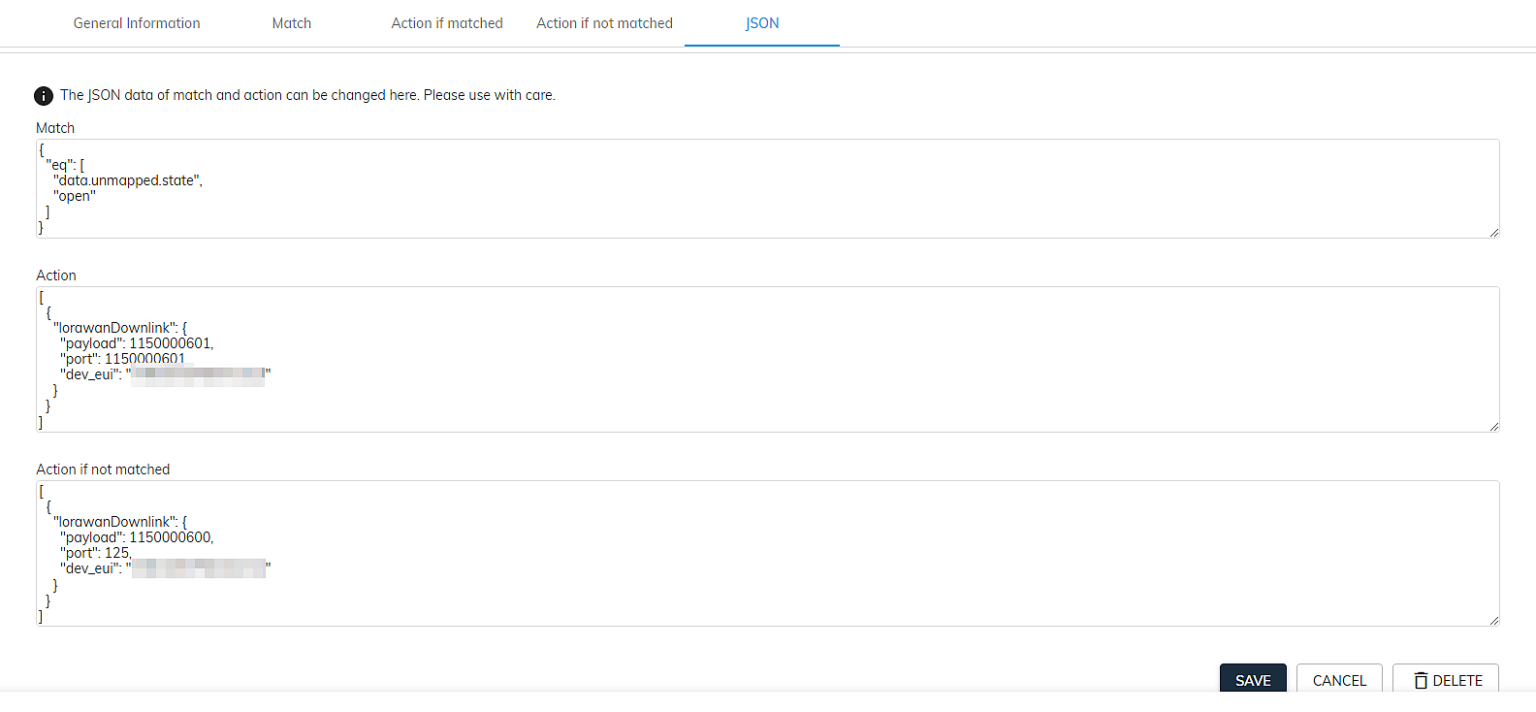Go to Action if not matched tab

[604, 23]
